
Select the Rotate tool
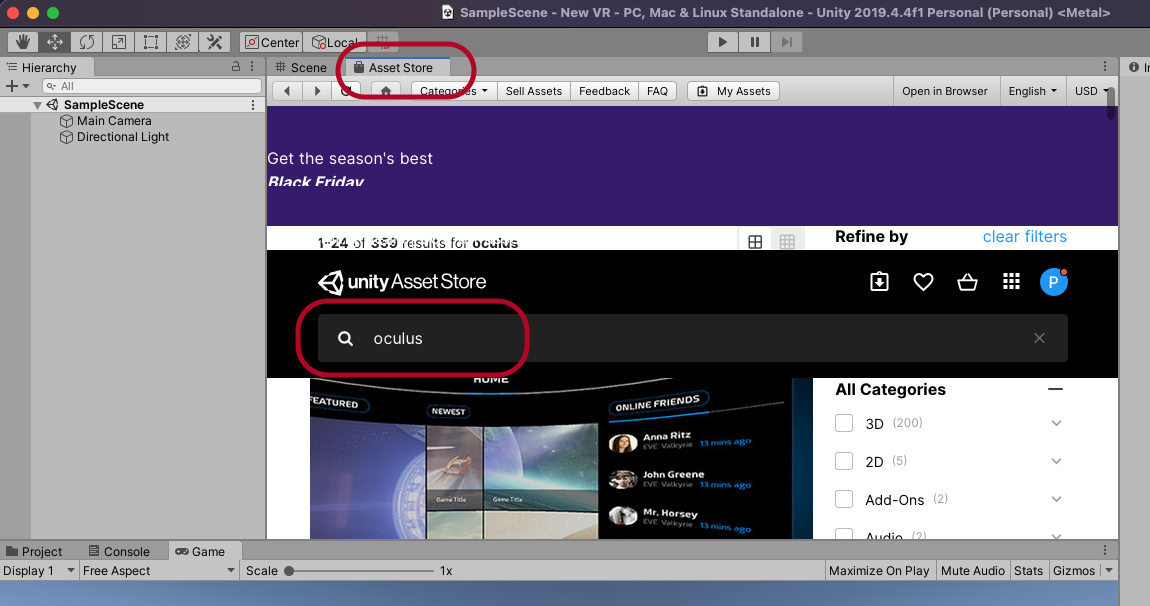click(87, 42)
